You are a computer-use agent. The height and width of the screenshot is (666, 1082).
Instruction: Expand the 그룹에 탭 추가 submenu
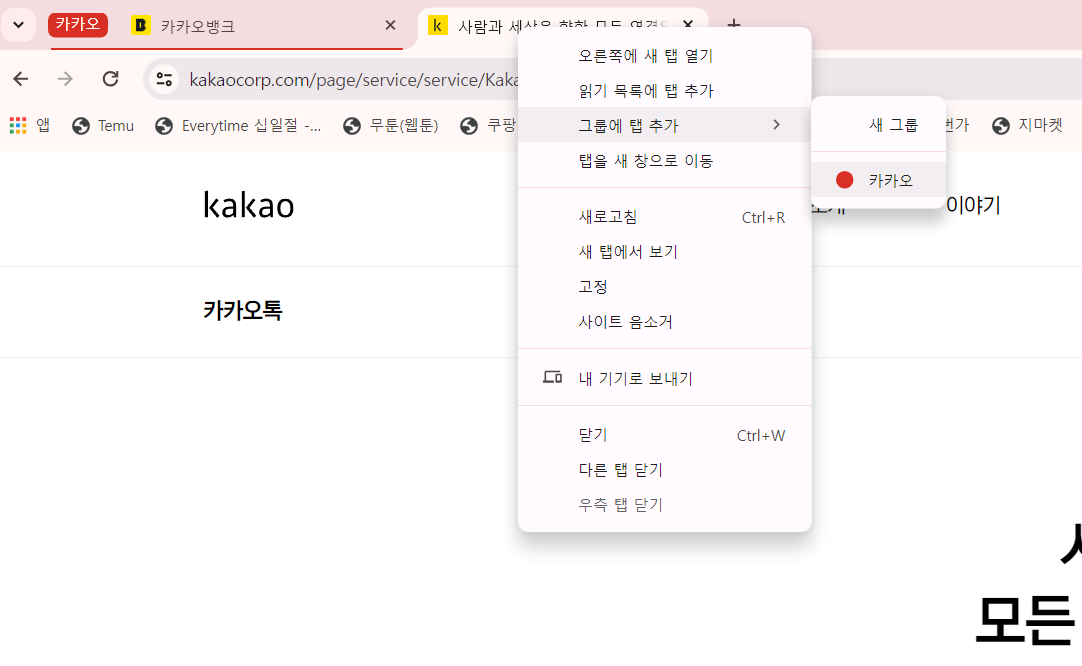pyautogui.click(x=665, y=125)
